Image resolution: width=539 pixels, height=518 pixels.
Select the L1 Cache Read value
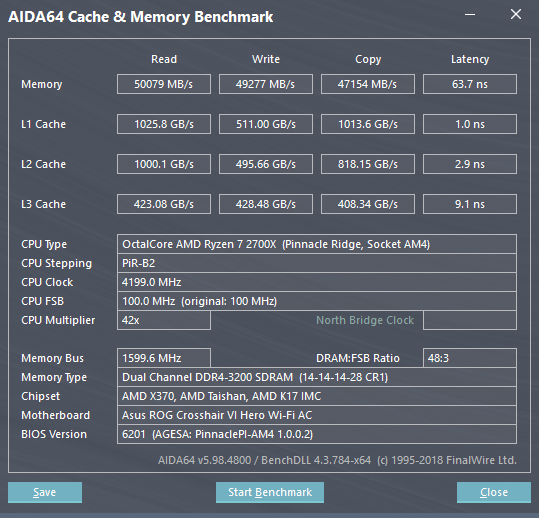[164, 124]
